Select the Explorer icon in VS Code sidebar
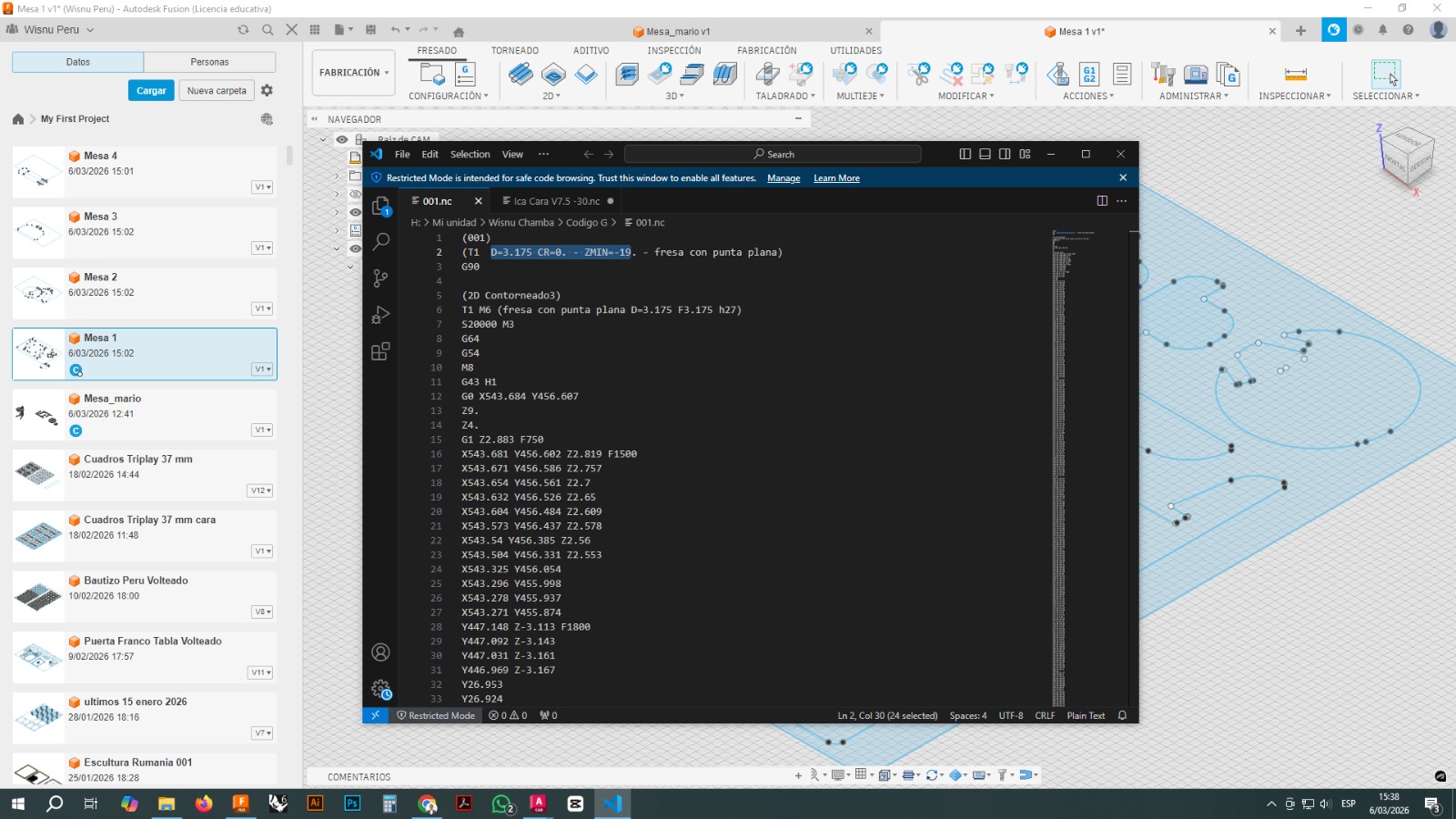 (380, 207)
